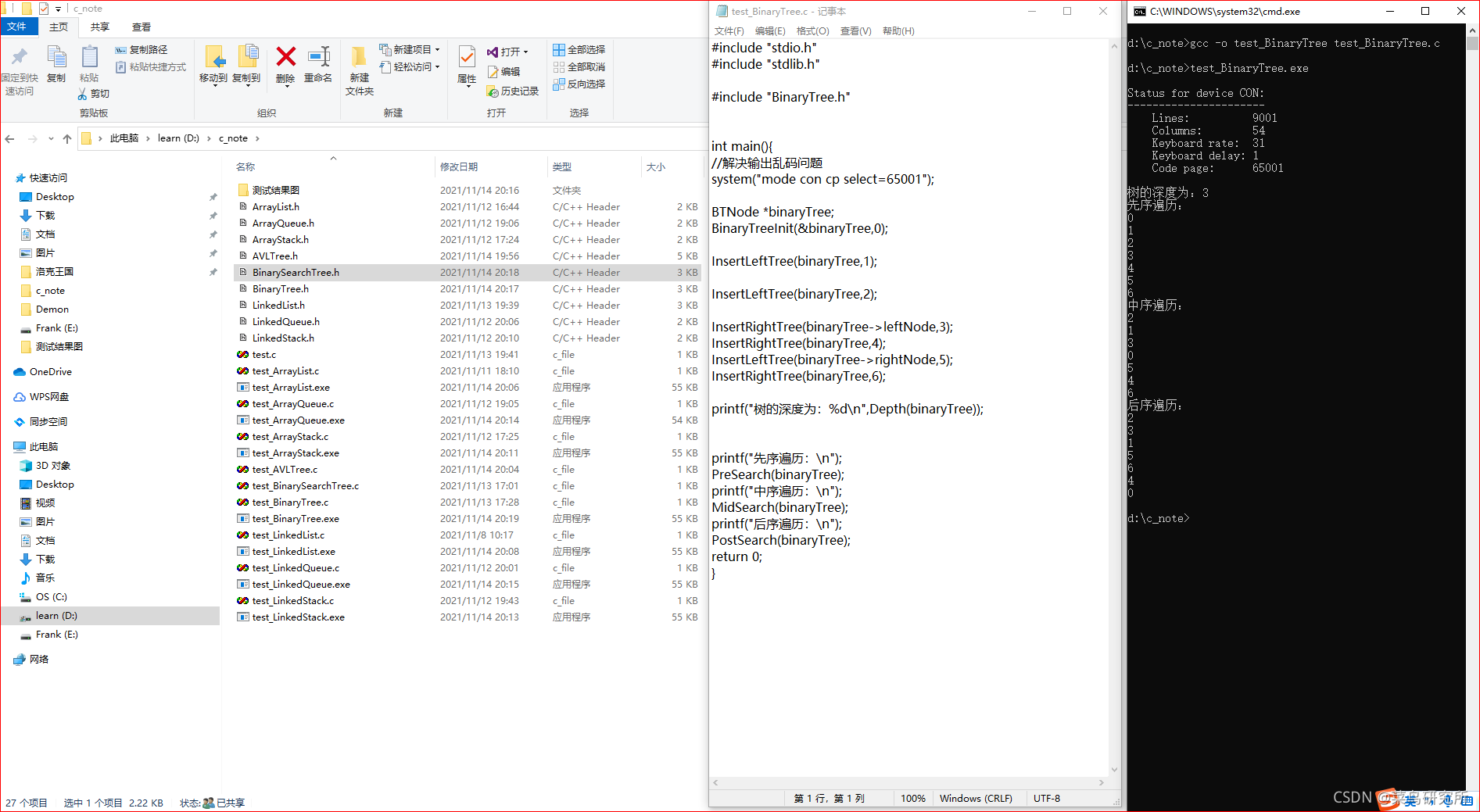Click the red Delete X icon
This screenshot has width=1480, height=812.
click(286, 56)
